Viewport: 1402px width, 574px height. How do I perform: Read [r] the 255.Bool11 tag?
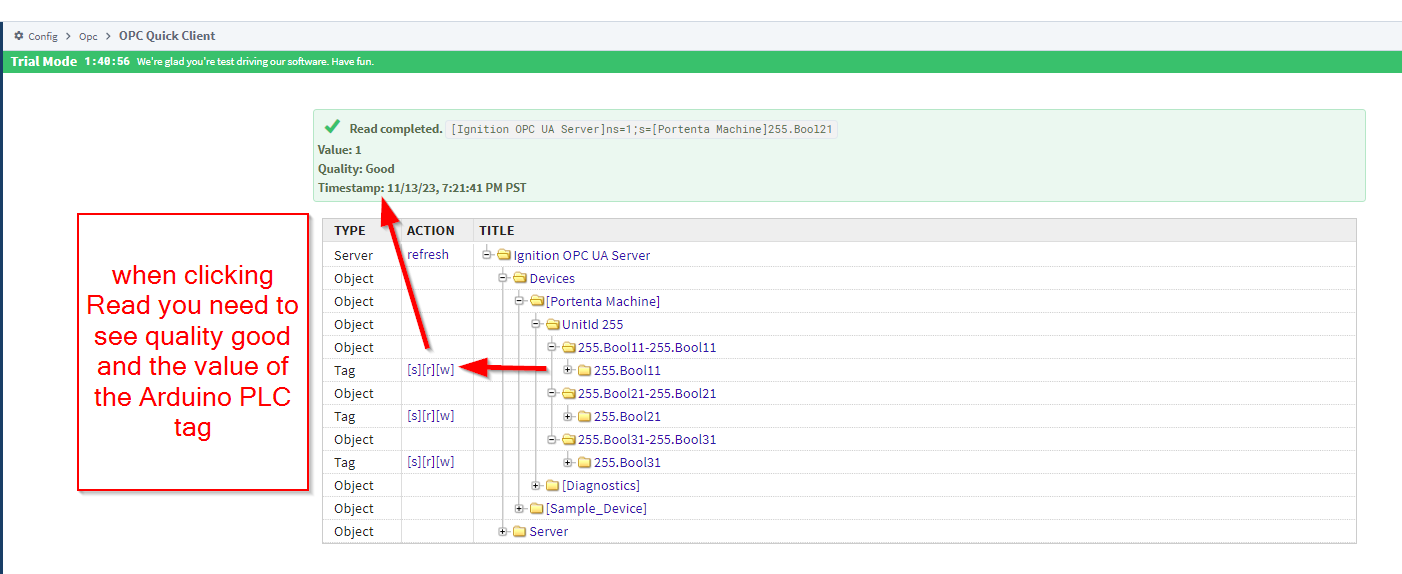[x=428, y=370]
